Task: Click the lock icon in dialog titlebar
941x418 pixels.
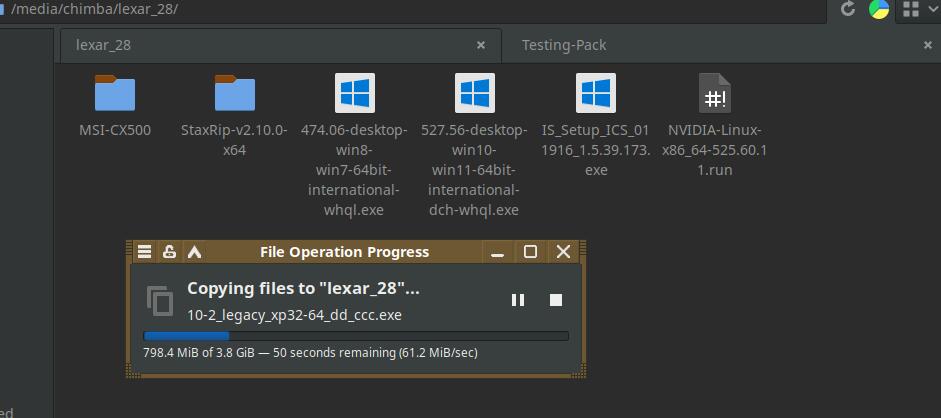Action: [170, 252]
